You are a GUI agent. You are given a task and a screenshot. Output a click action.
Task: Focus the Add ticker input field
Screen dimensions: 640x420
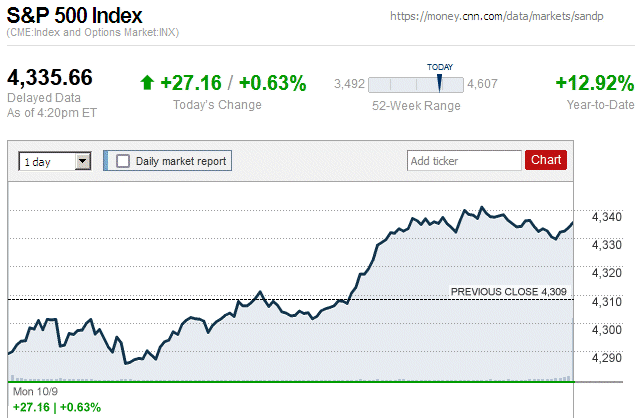(x=464, y=160)
